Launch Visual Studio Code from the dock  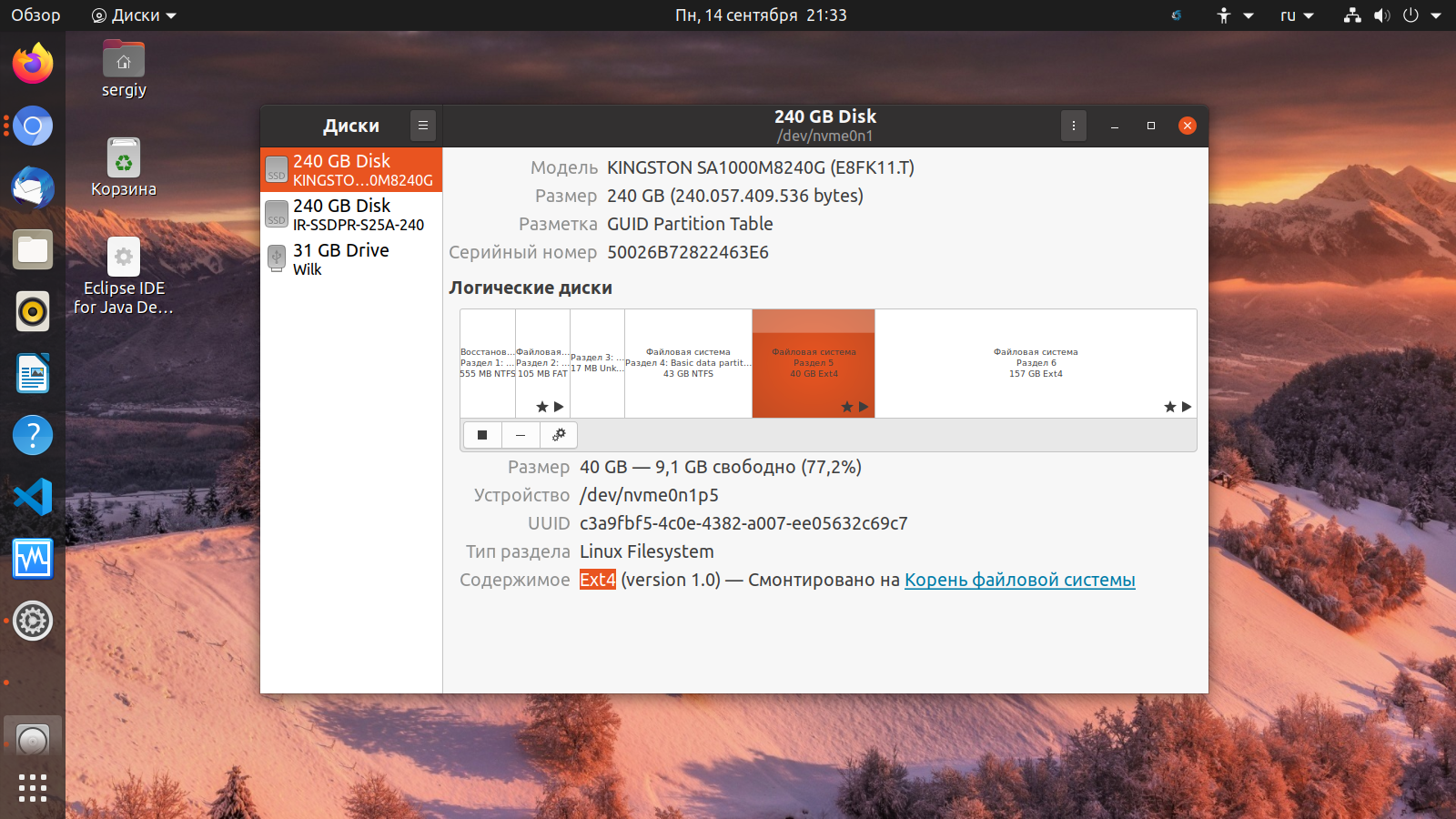(x=33, y=497)
